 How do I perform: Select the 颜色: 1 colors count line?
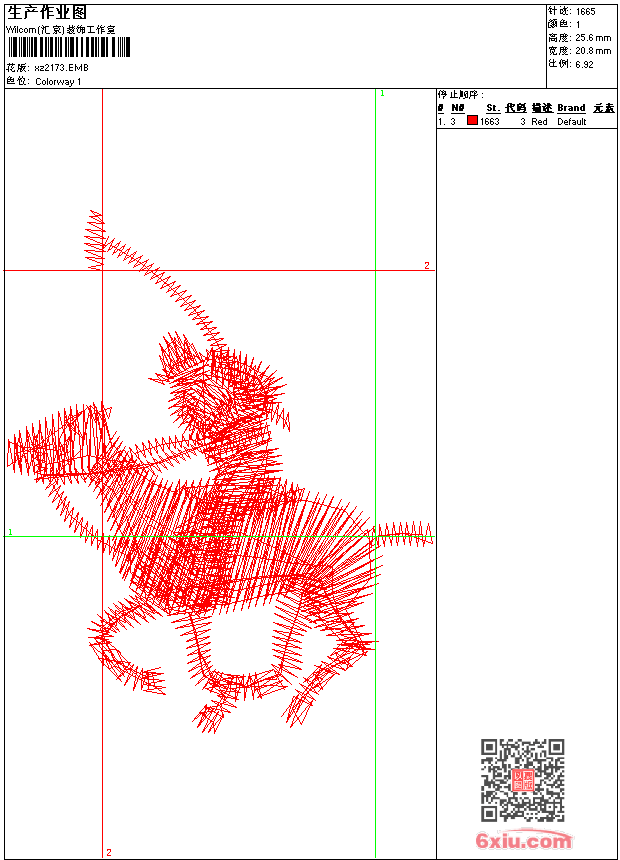coord(564,25)
